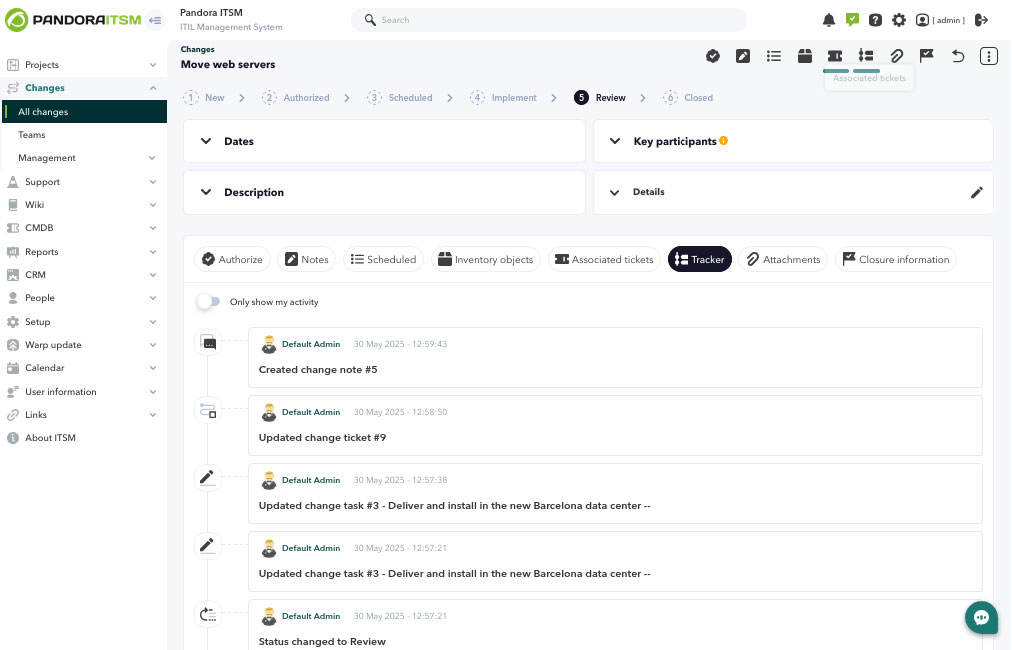Expand the Projects sidebar menu
The image size is (1012, 650).
(x=83, y=65)
